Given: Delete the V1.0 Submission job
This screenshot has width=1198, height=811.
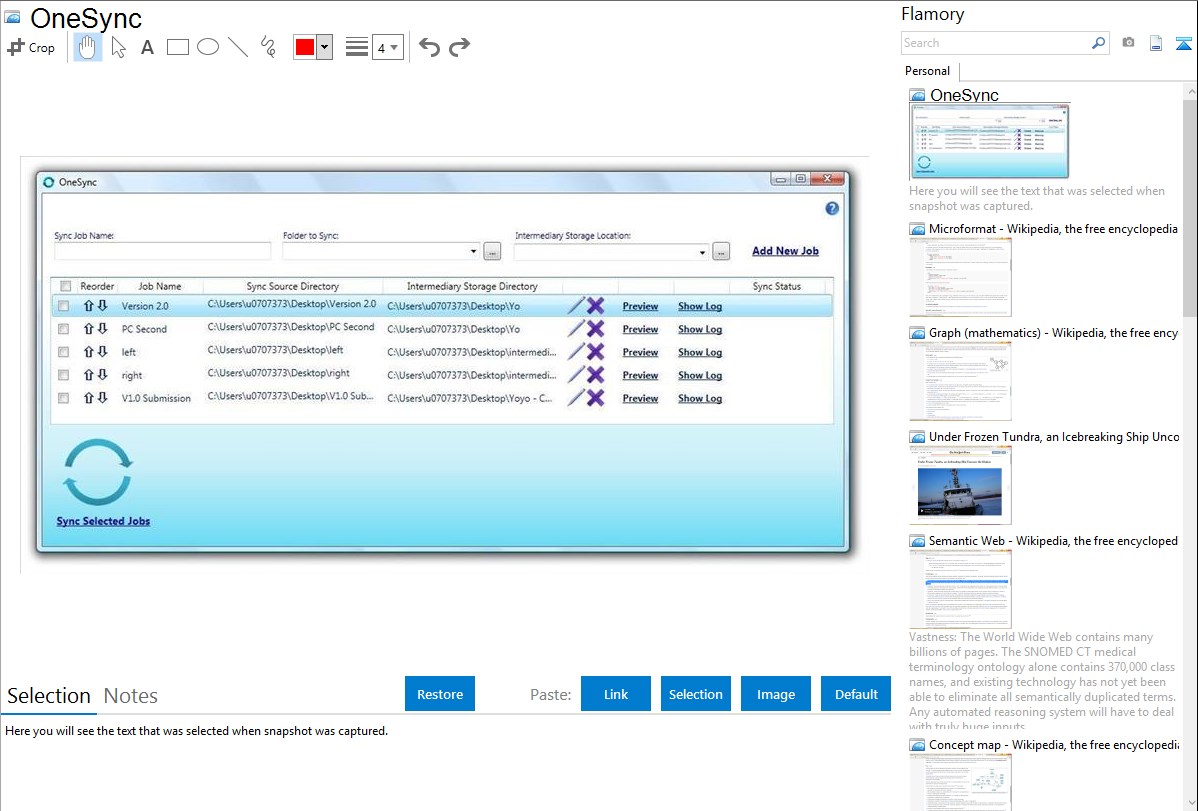Looking at the screenshot, I should click(595, 397).
